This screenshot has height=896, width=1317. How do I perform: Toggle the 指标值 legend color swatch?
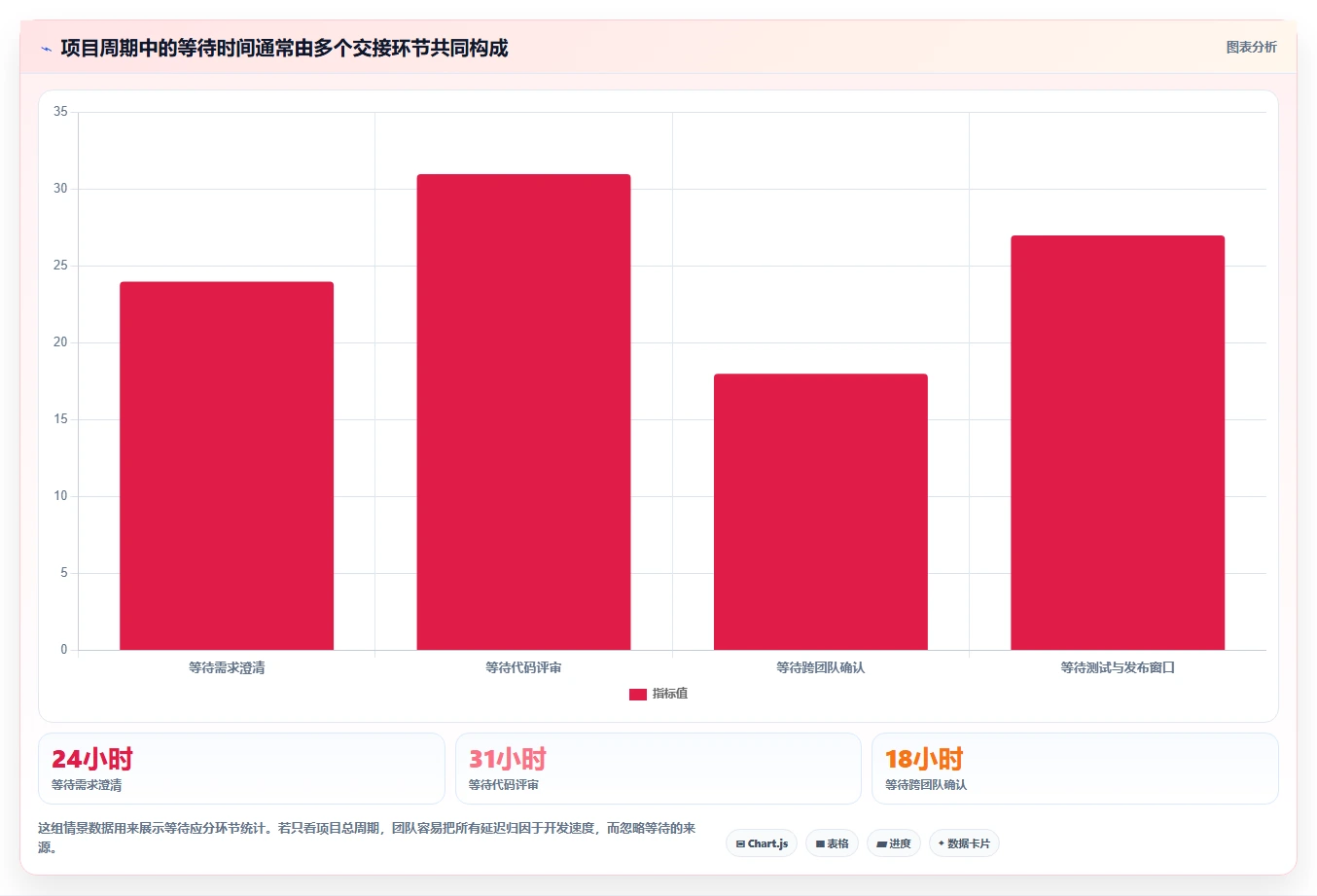638,695
